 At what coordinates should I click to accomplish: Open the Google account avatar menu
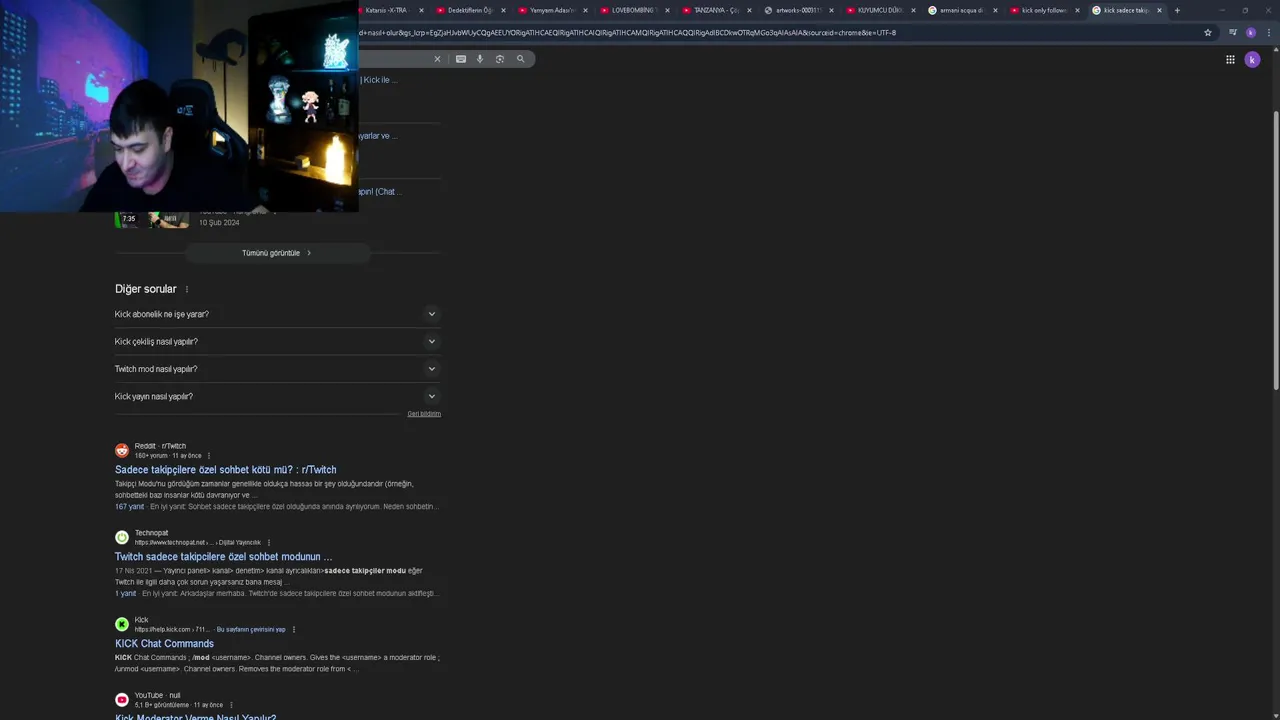(x=1252, y=60)
